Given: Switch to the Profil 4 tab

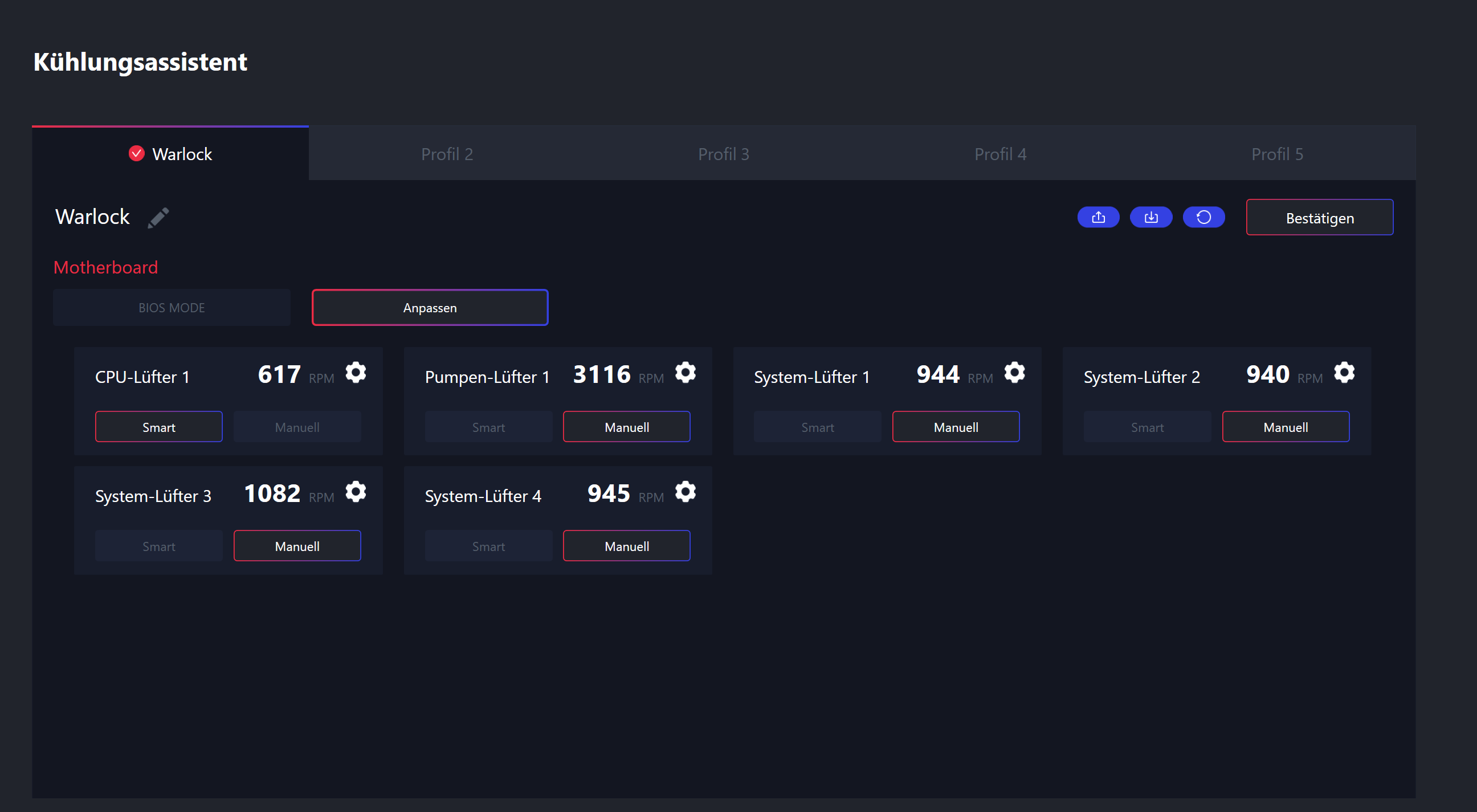Looking at the screenshot, I should tap(1000, 154).
